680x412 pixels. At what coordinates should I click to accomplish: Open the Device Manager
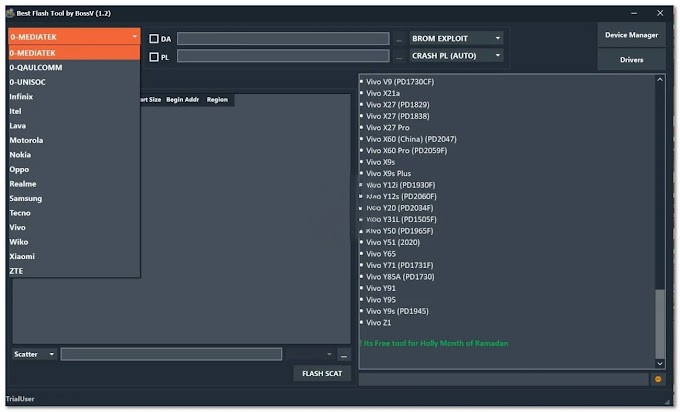tap(631, 35)
